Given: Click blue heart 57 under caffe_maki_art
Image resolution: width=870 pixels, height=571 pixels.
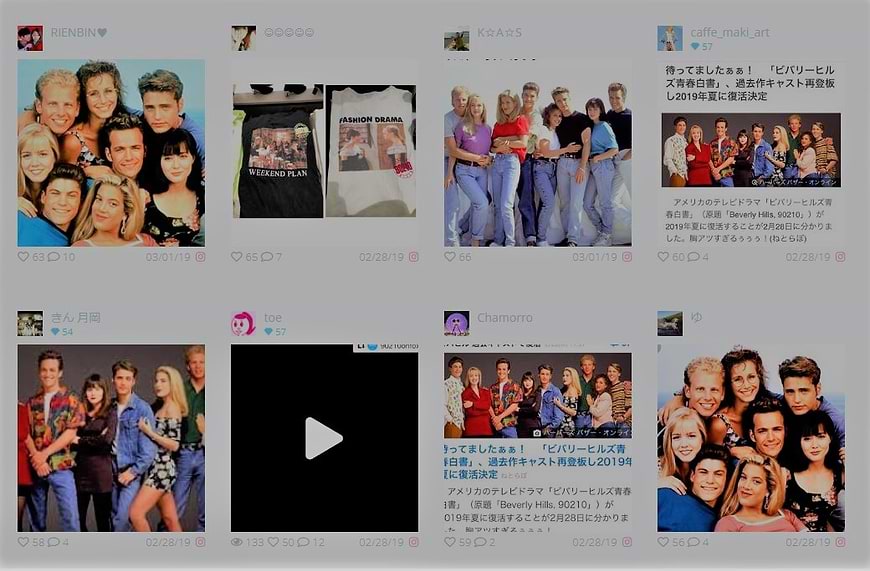Looking at the screenshot, I should pyautogui.click(x=702, y=47).
